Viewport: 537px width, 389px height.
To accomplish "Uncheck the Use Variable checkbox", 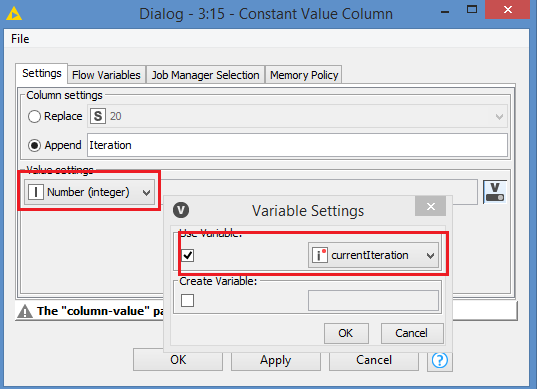I will click(188, 255).
